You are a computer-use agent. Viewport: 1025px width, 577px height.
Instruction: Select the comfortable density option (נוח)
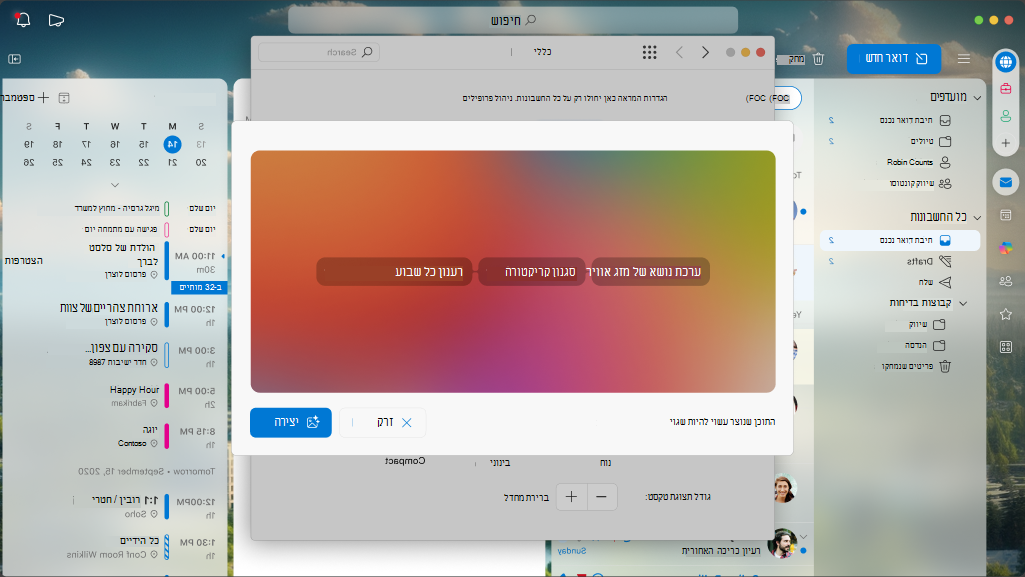605,463
